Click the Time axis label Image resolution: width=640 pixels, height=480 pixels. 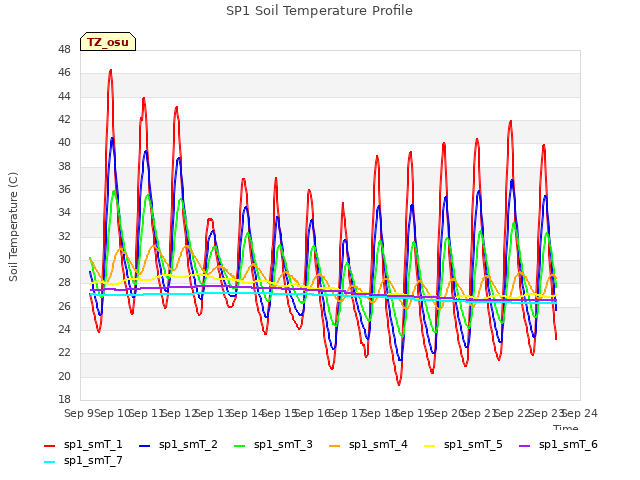point(566,427)
